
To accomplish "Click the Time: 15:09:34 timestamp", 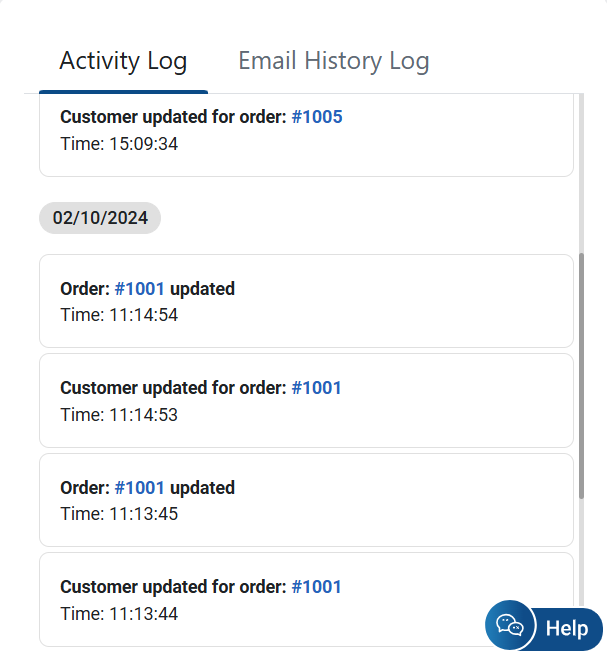I will point(119,144).
